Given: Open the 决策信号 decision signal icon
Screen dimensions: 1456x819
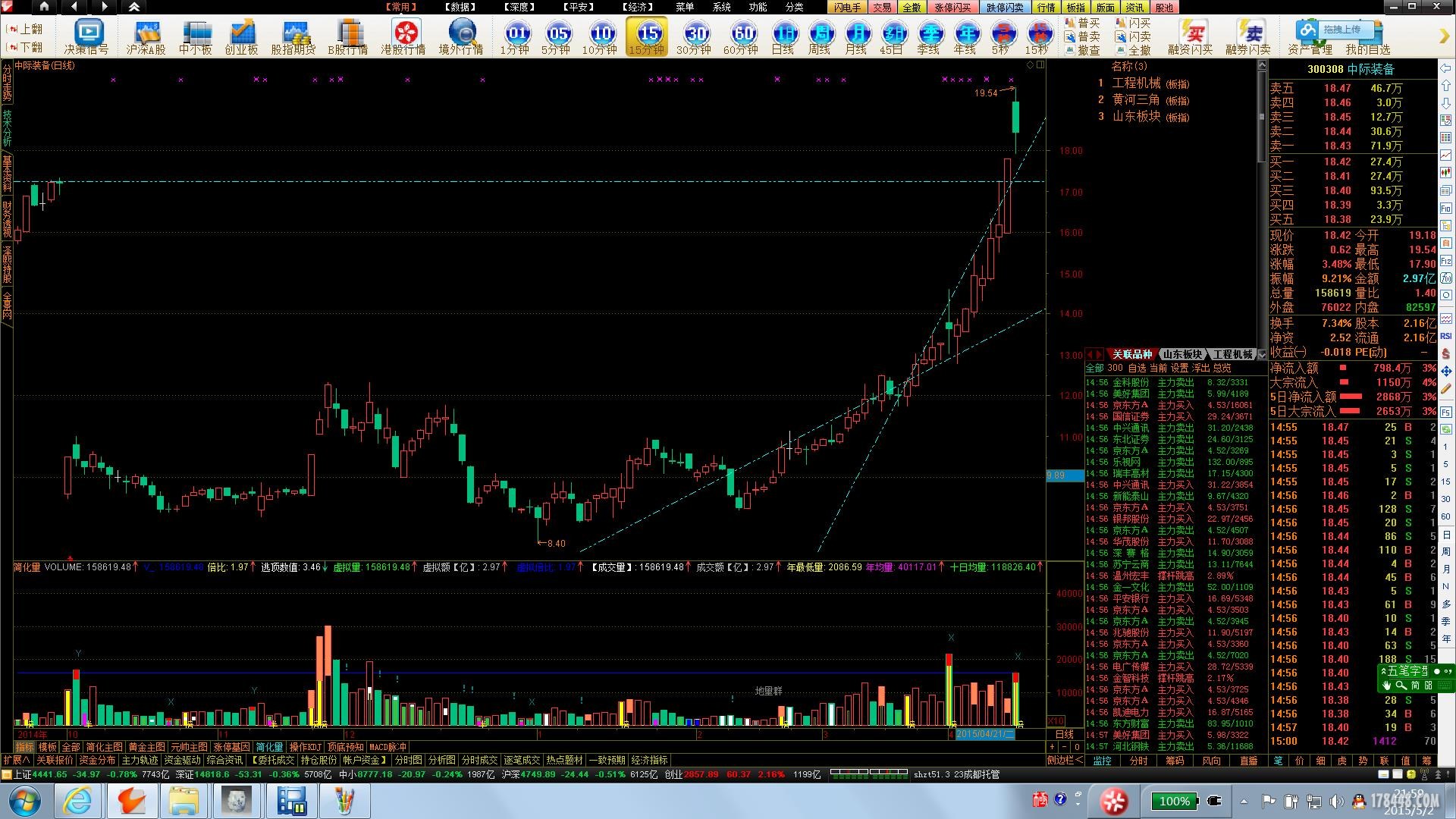Looking at the screenshot, I should point(87,36).
